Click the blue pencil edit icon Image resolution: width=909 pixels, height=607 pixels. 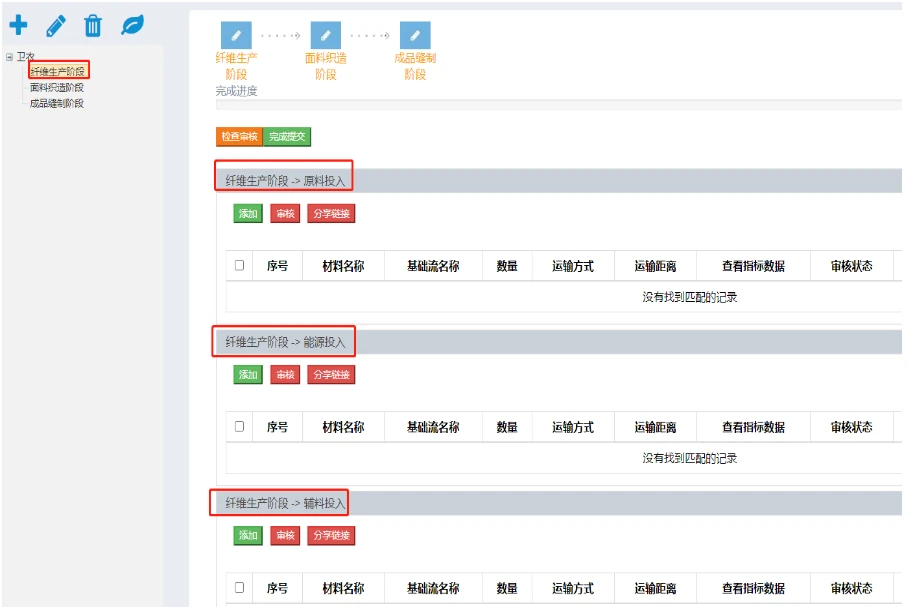pos(56,26)
